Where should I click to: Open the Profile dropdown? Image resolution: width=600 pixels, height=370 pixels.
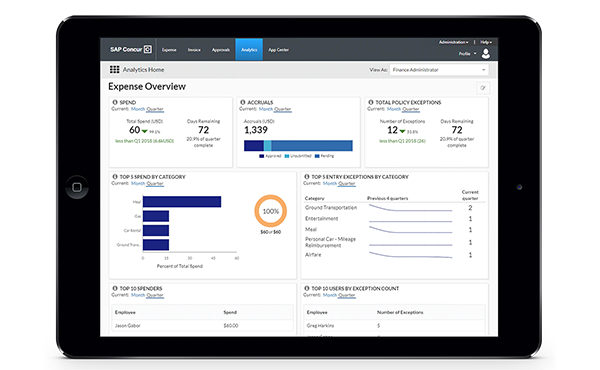[468, 54]
